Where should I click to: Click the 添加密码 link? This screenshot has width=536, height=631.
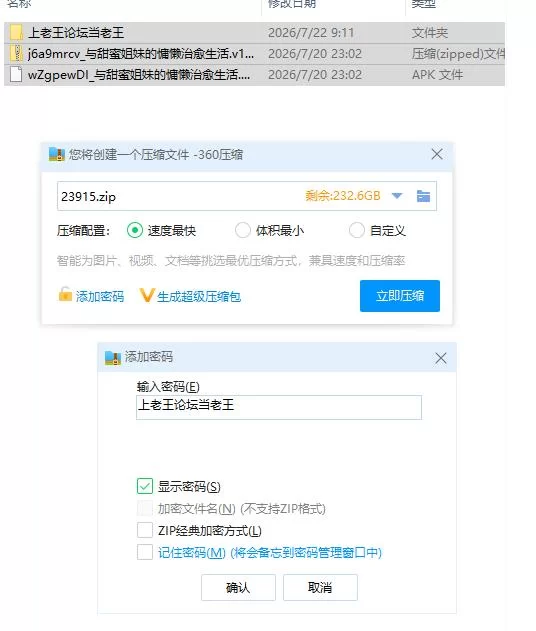(100, 297)
